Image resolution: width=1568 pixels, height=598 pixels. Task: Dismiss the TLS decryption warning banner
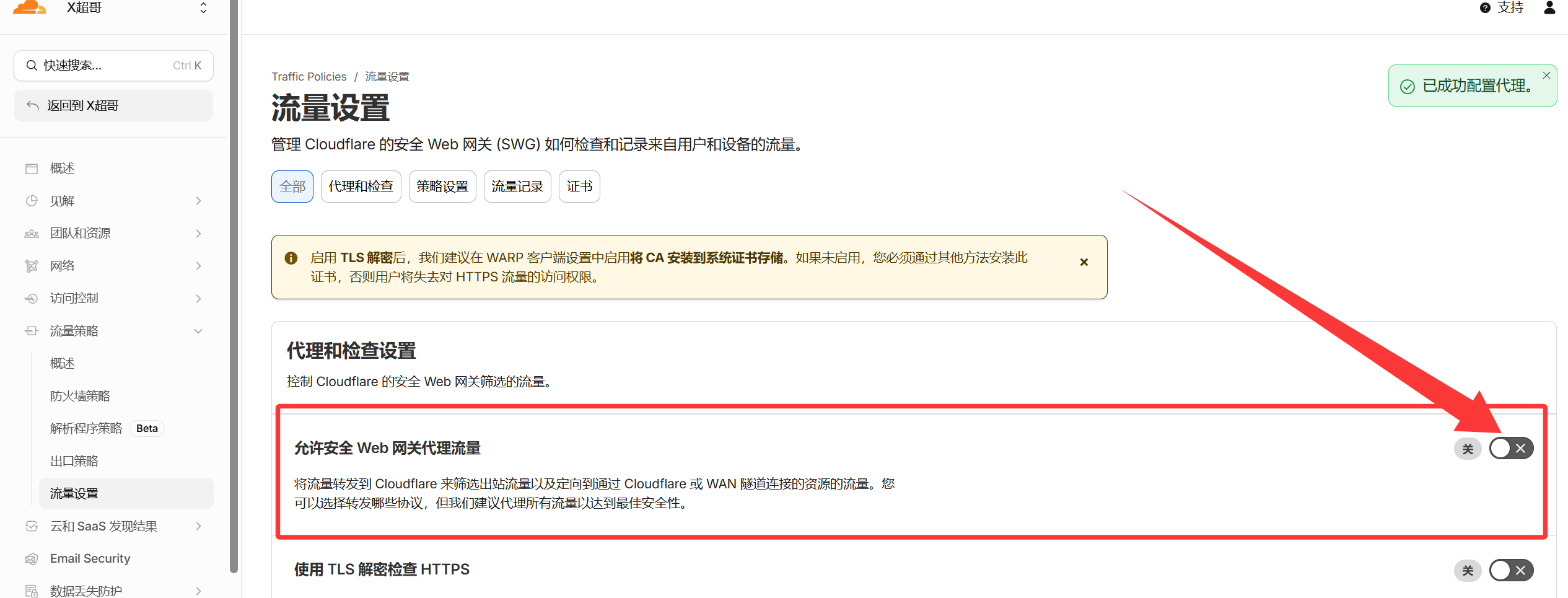coord(1084,262)
